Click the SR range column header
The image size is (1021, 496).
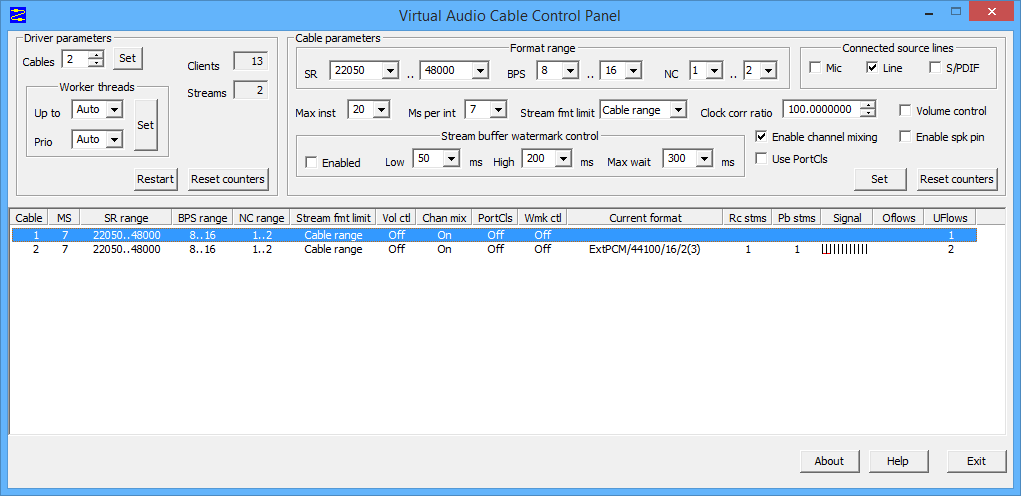pos(126,218)
